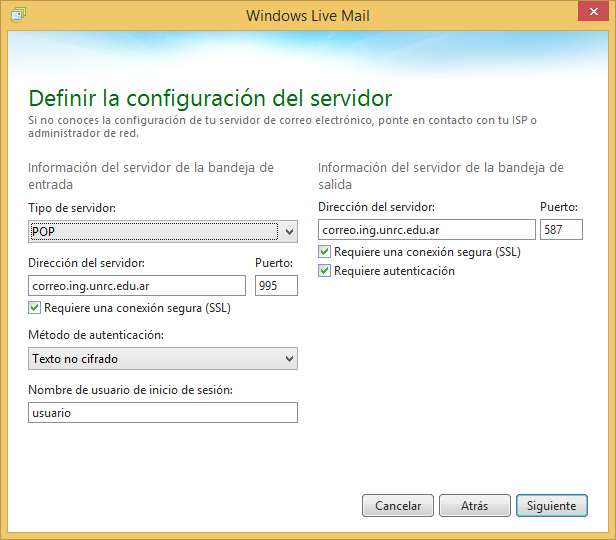Continue with the Siguiente button

(552, 505)
